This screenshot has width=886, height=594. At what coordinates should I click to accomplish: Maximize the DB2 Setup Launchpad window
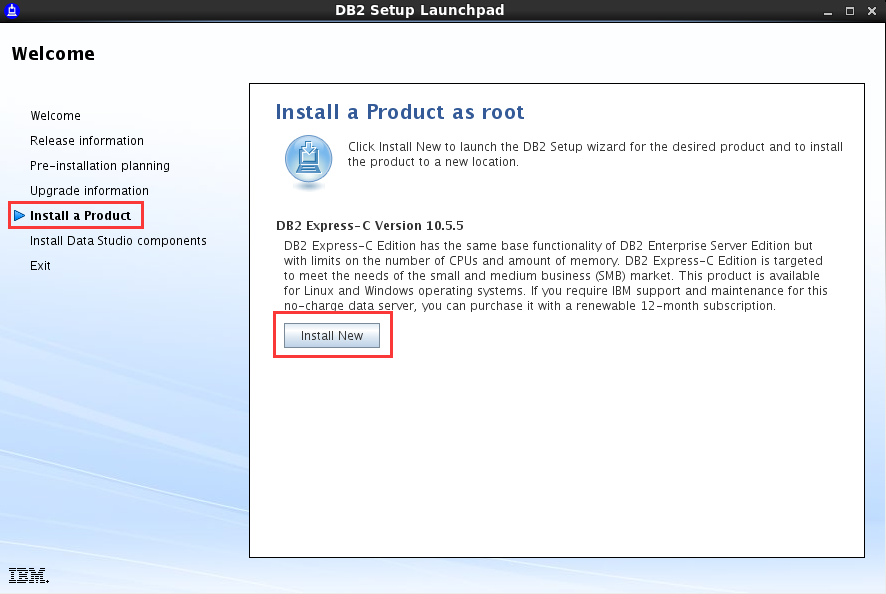coord(849,11)
